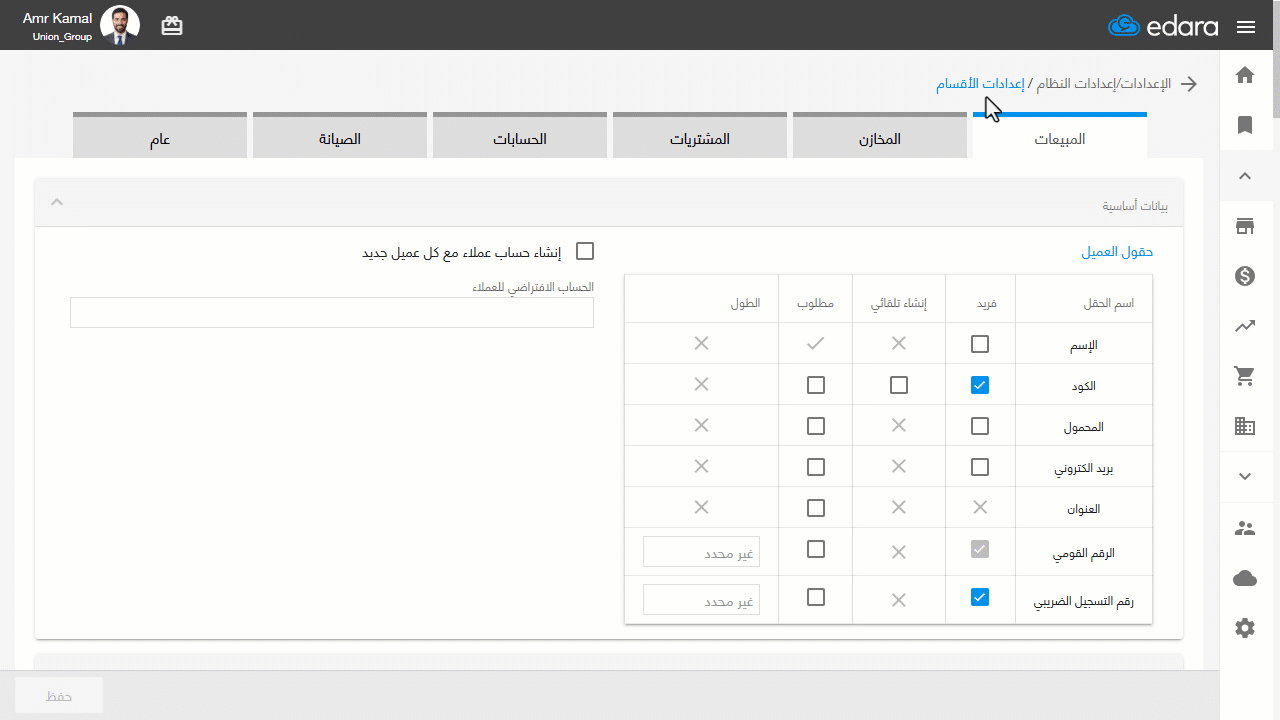Open إعدادات النظام breadcrumb link
The height and width of the screenshot is (720, 1280).
pos(1076,84)
